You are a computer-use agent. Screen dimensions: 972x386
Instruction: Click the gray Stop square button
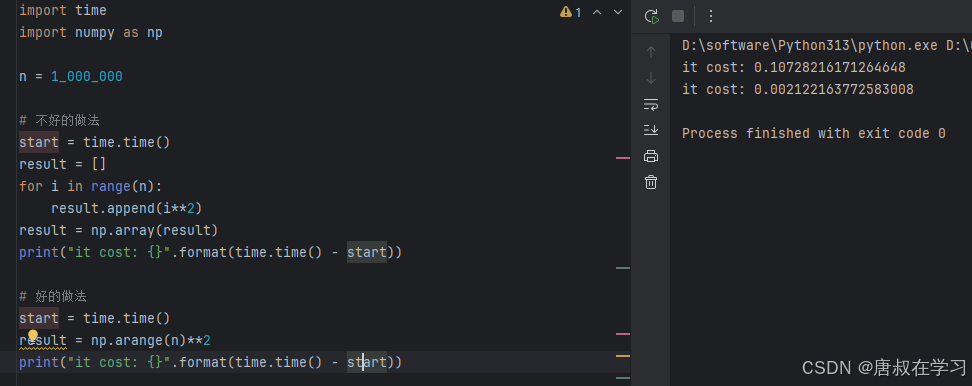678,16
